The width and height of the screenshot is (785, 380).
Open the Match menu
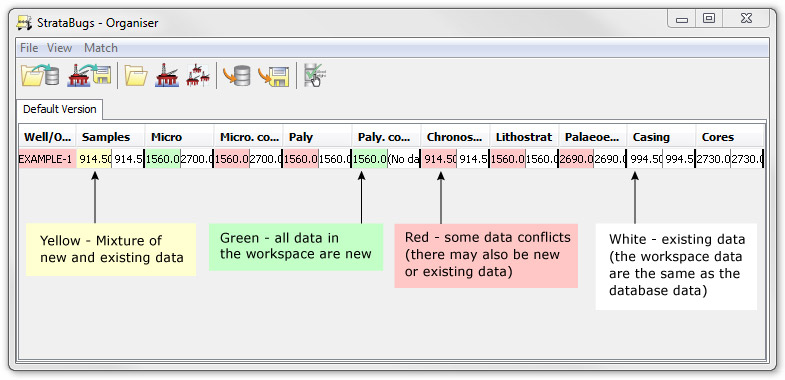click(101, 48)
